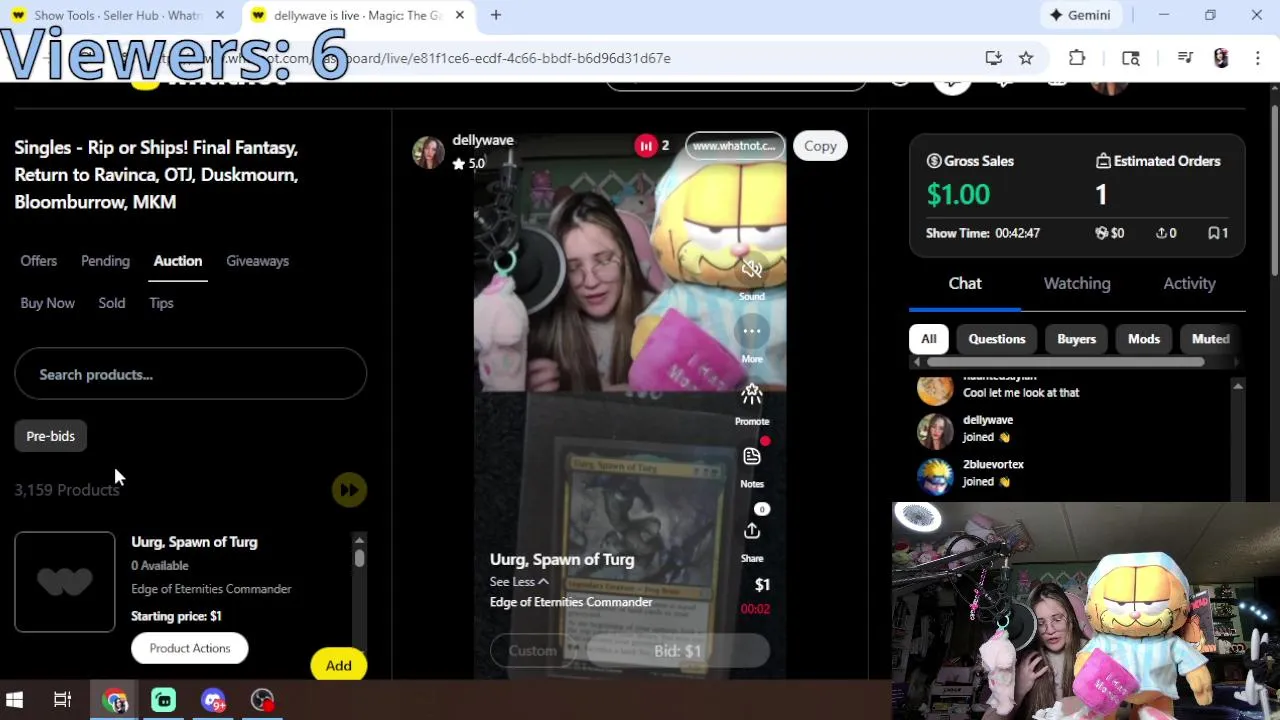Unmute the stream with the Sound icon
Screen dimensions: 1280x720
coord(752,268)
